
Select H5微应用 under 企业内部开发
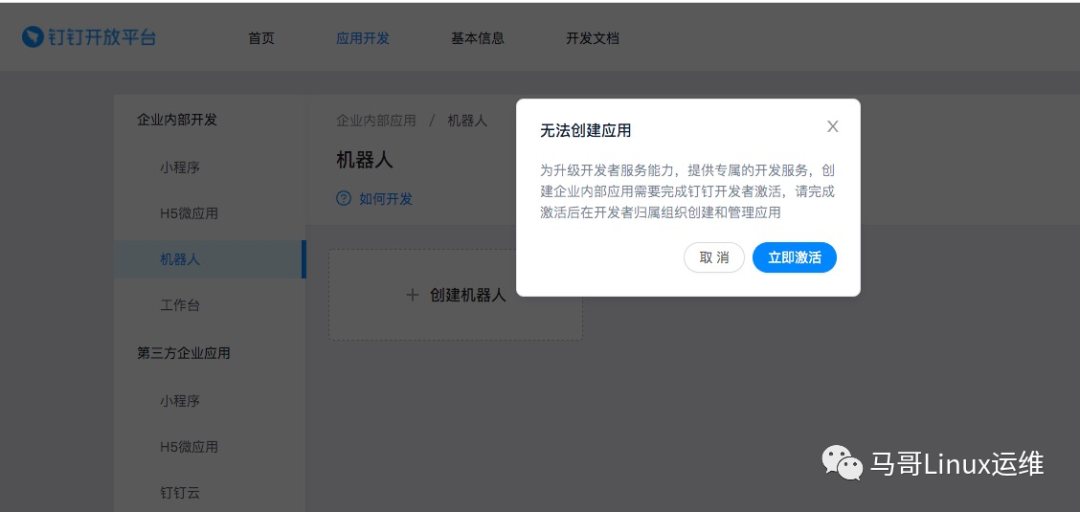(x=189, y=214)
